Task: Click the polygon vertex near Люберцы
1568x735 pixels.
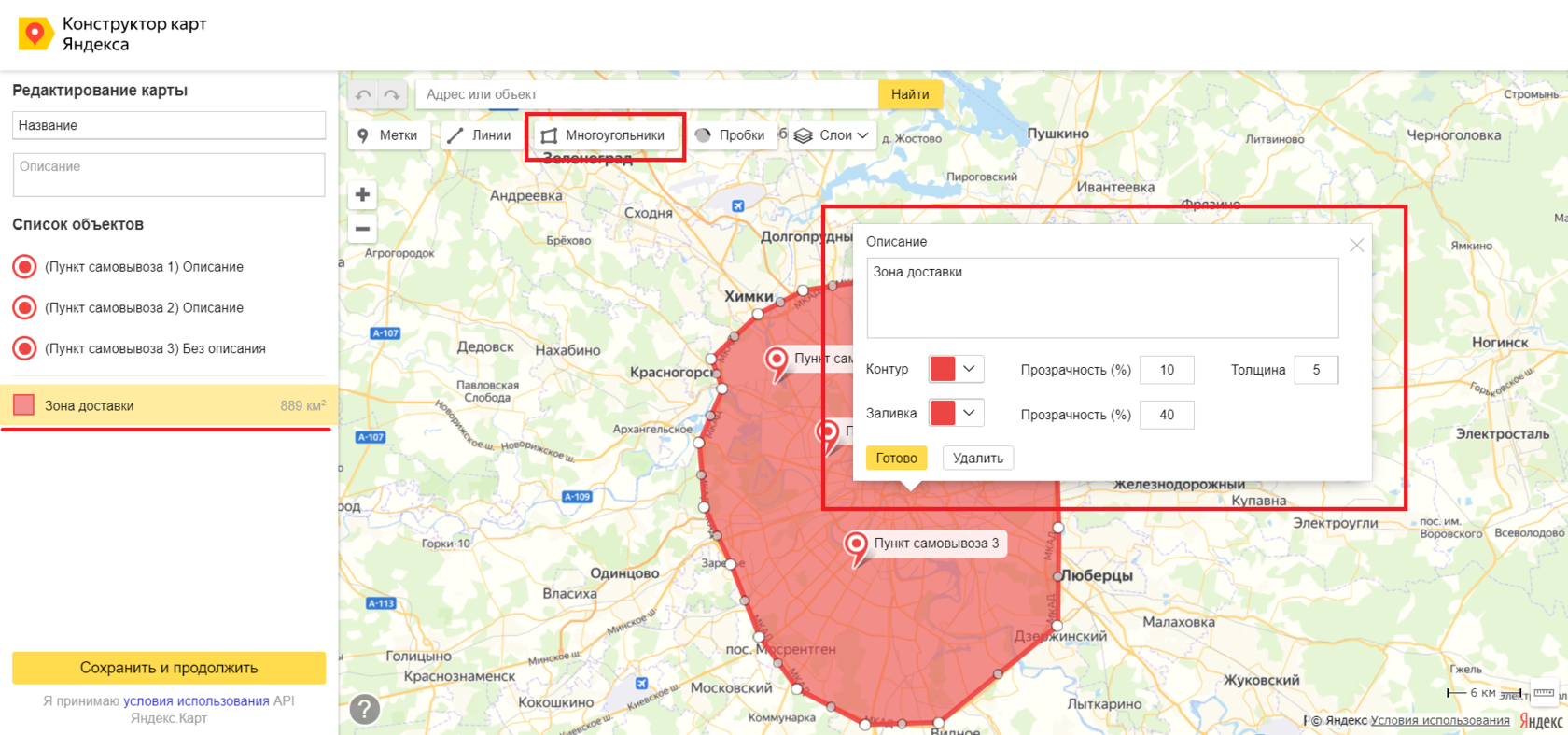Action: point(1057,576)
